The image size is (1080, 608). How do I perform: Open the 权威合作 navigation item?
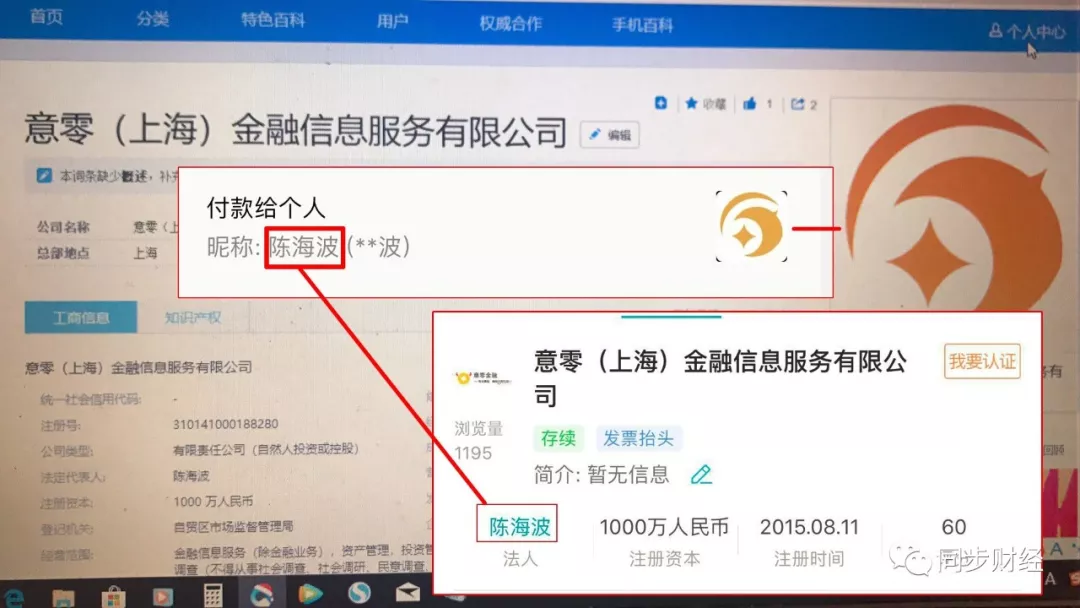click(x=510, y=24)
